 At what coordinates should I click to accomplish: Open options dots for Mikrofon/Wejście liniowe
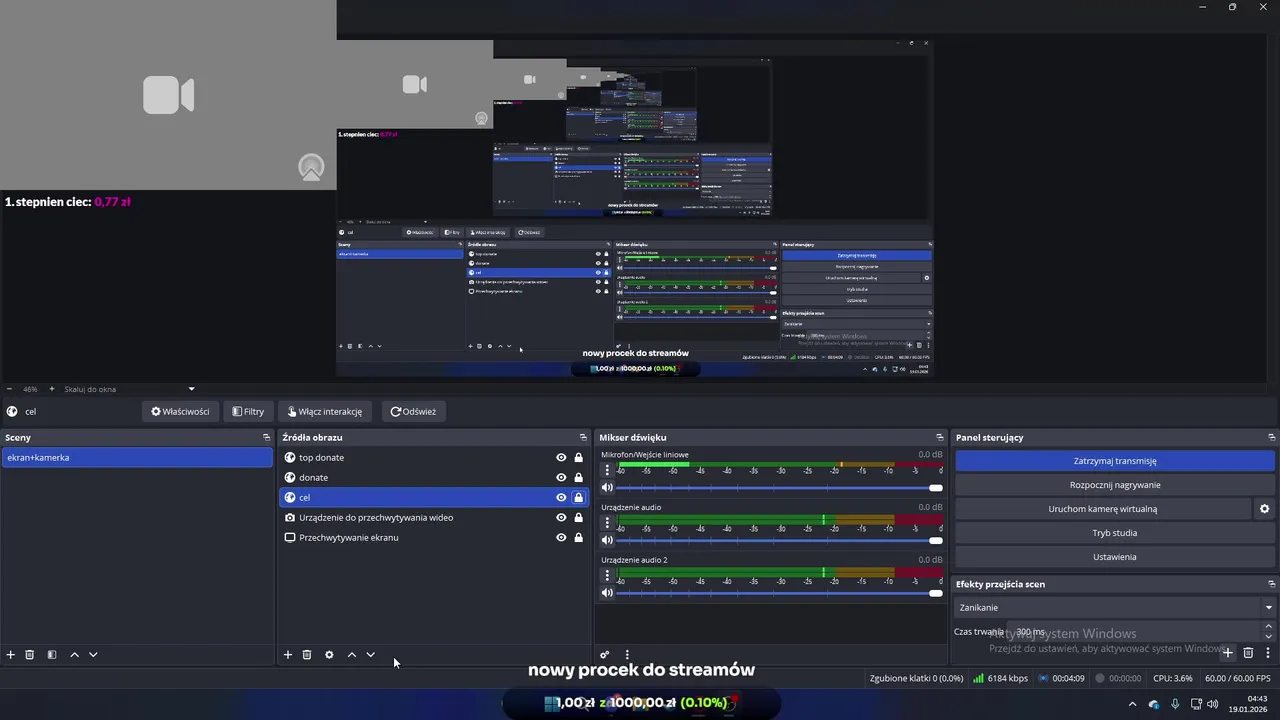(607, 469)
